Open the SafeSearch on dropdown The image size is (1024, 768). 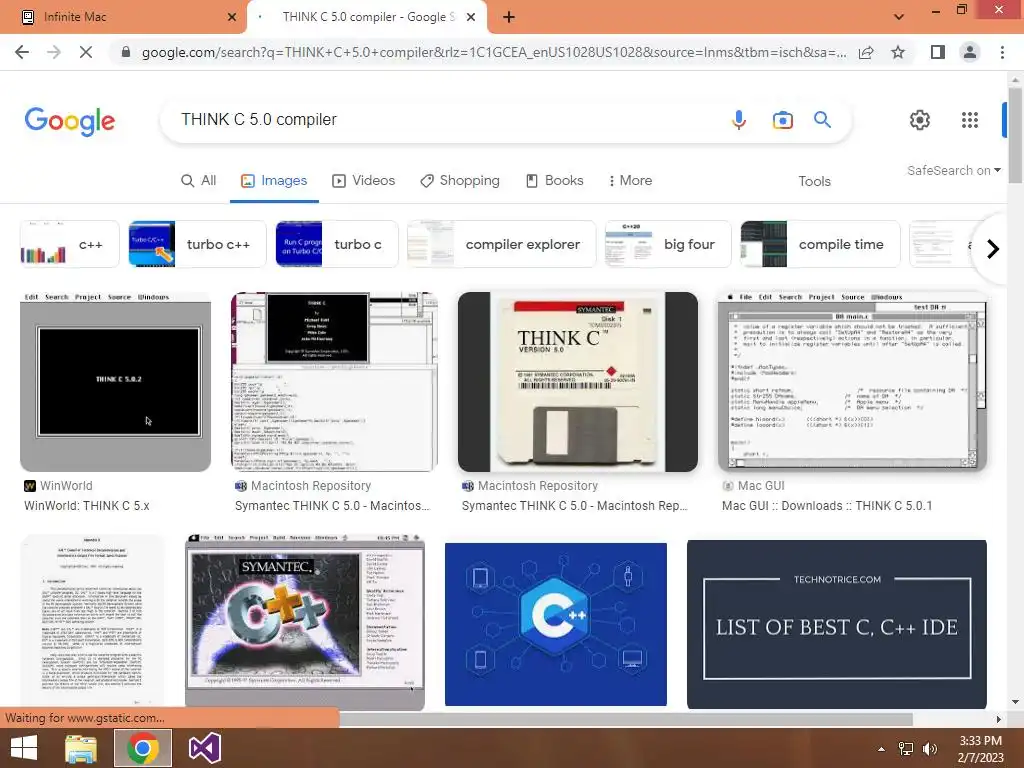[953, 170]
